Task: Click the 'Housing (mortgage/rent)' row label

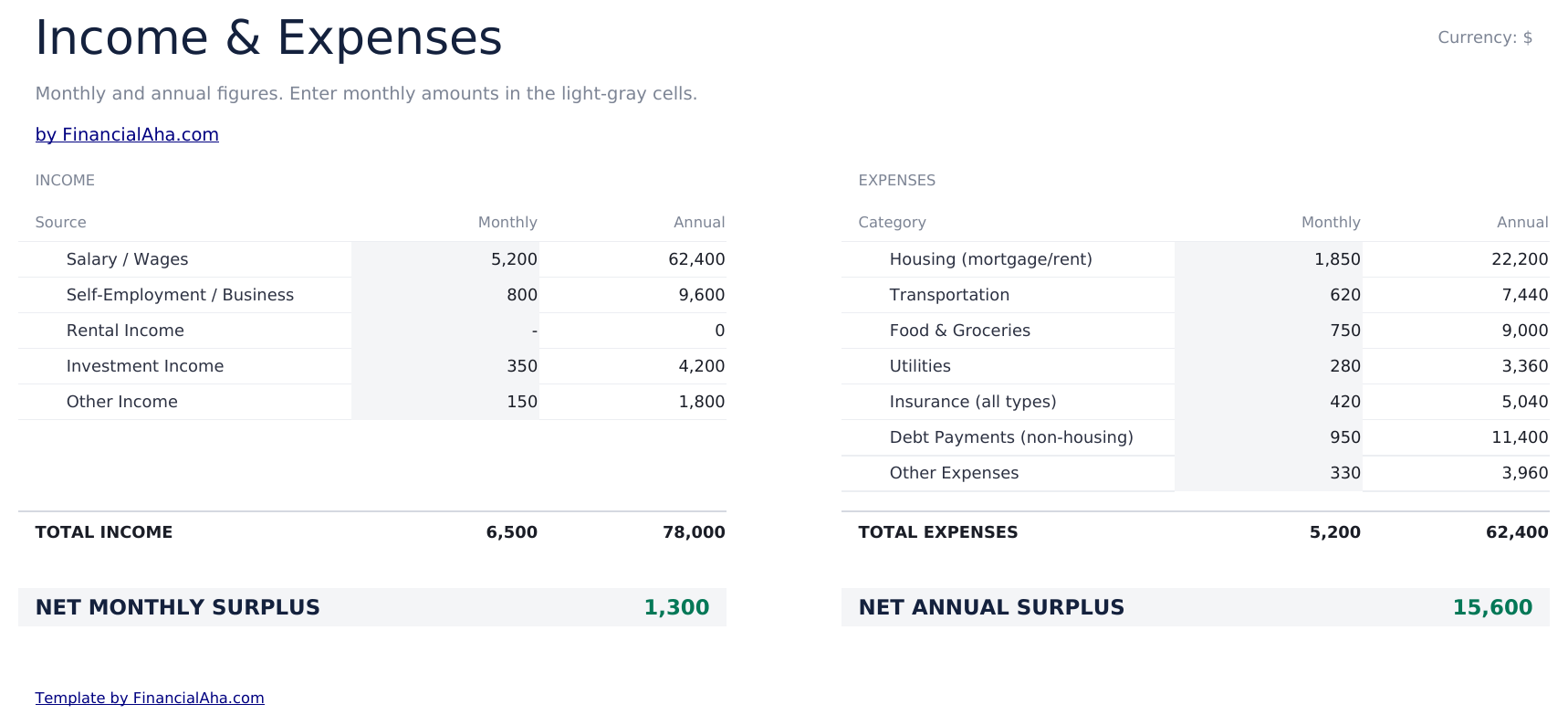Action: click(991, 259)
